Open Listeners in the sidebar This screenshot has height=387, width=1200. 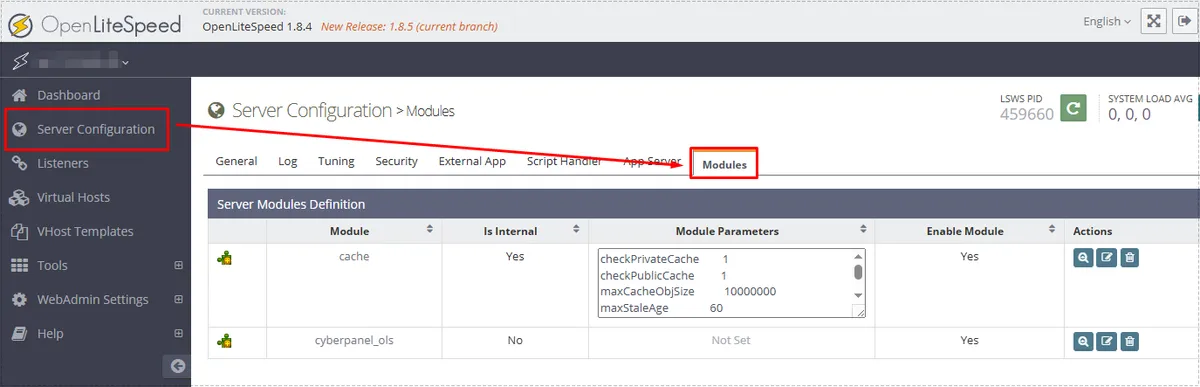pos(63,163)
